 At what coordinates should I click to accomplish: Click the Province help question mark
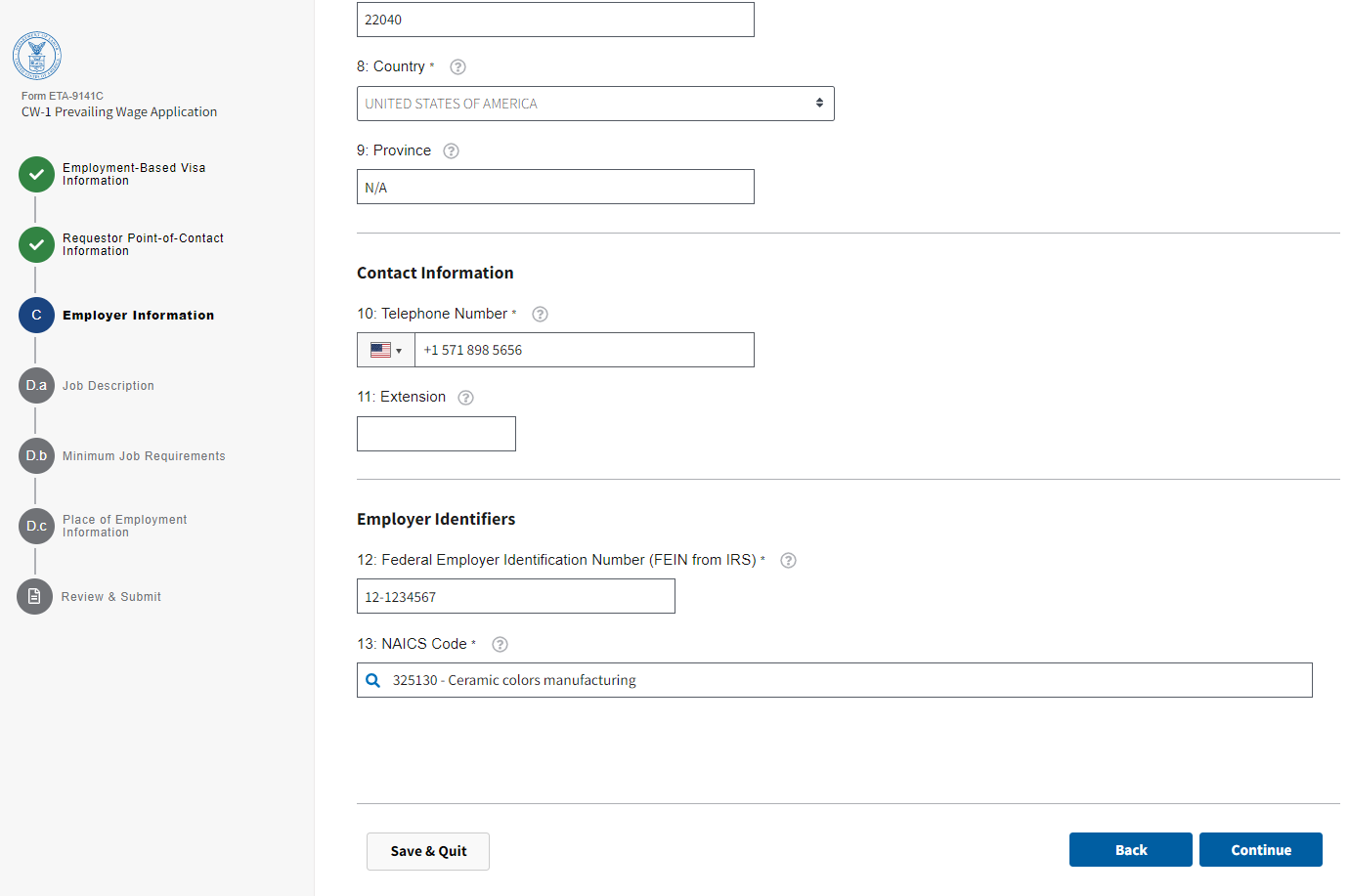pos(451,151)
